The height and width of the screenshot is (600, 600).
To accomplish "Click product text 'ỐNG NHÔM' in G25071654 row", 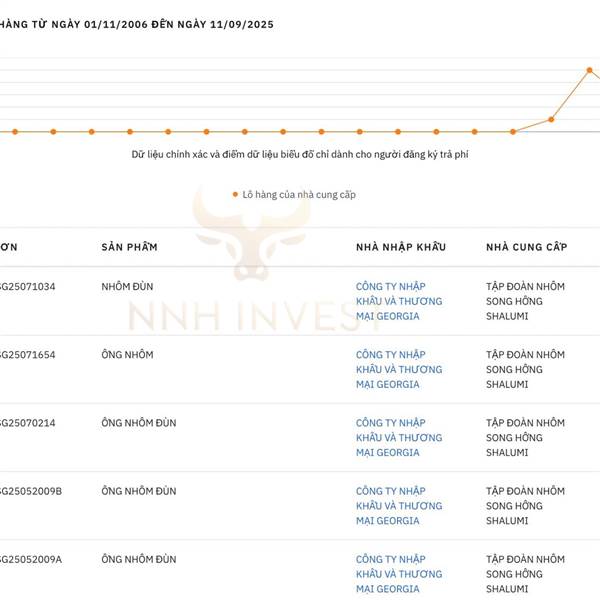I will coord(127,354).
